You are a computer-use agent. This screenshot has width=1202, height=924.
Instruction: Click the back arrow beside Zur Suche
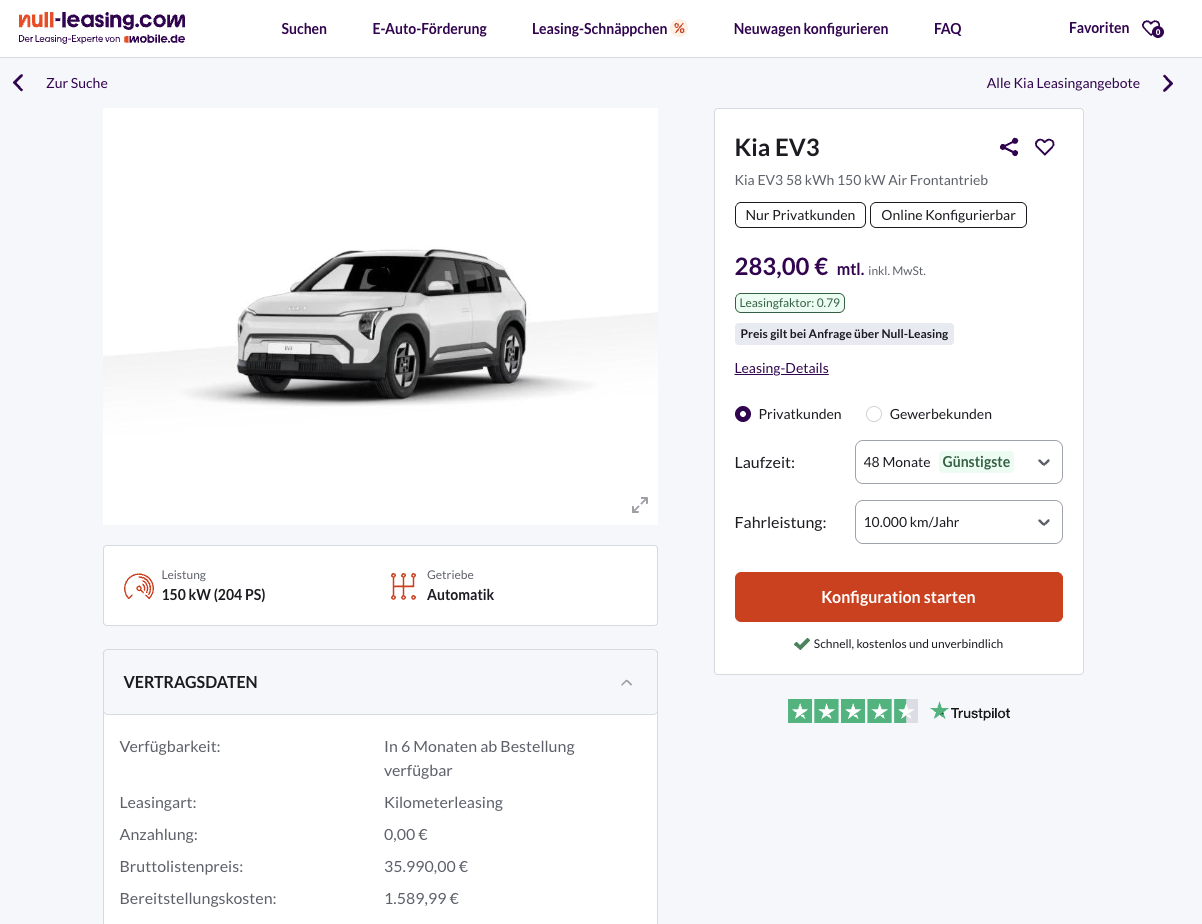point(18,83)
